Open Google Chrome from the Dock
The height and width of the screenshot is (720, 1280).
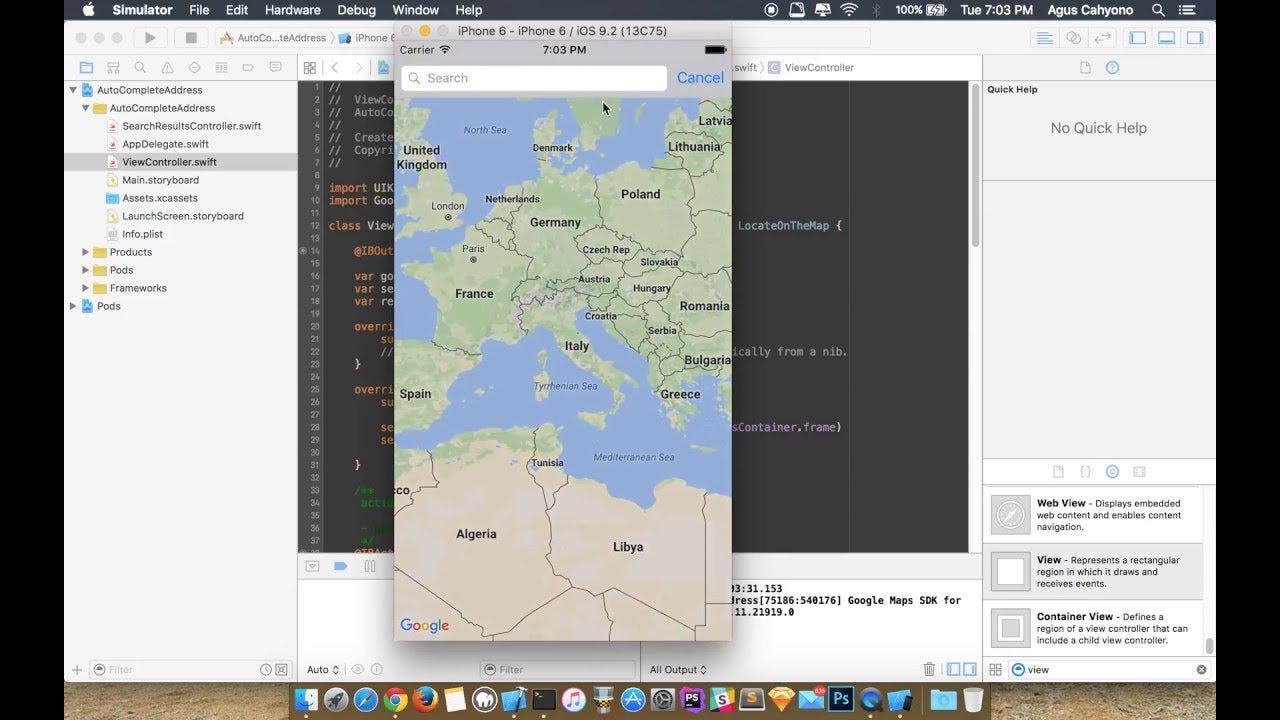[x=394, y=699]
